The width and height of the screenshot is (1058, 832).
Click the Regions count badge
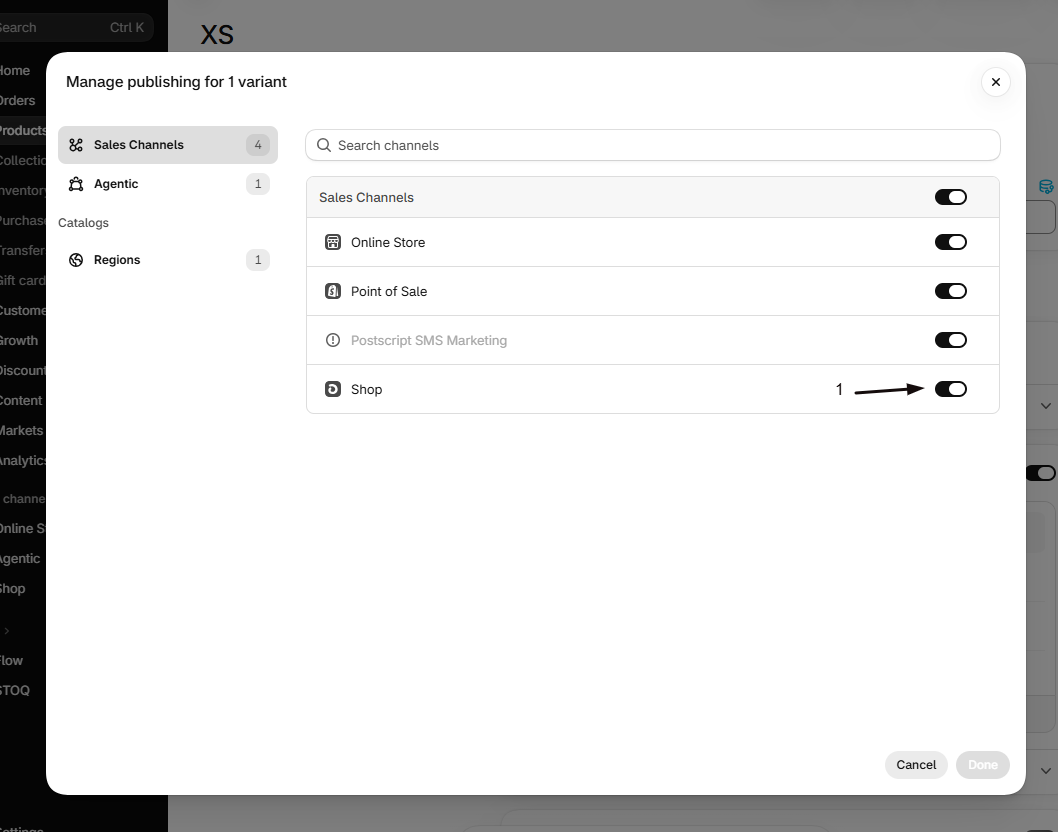pos(258,260)
